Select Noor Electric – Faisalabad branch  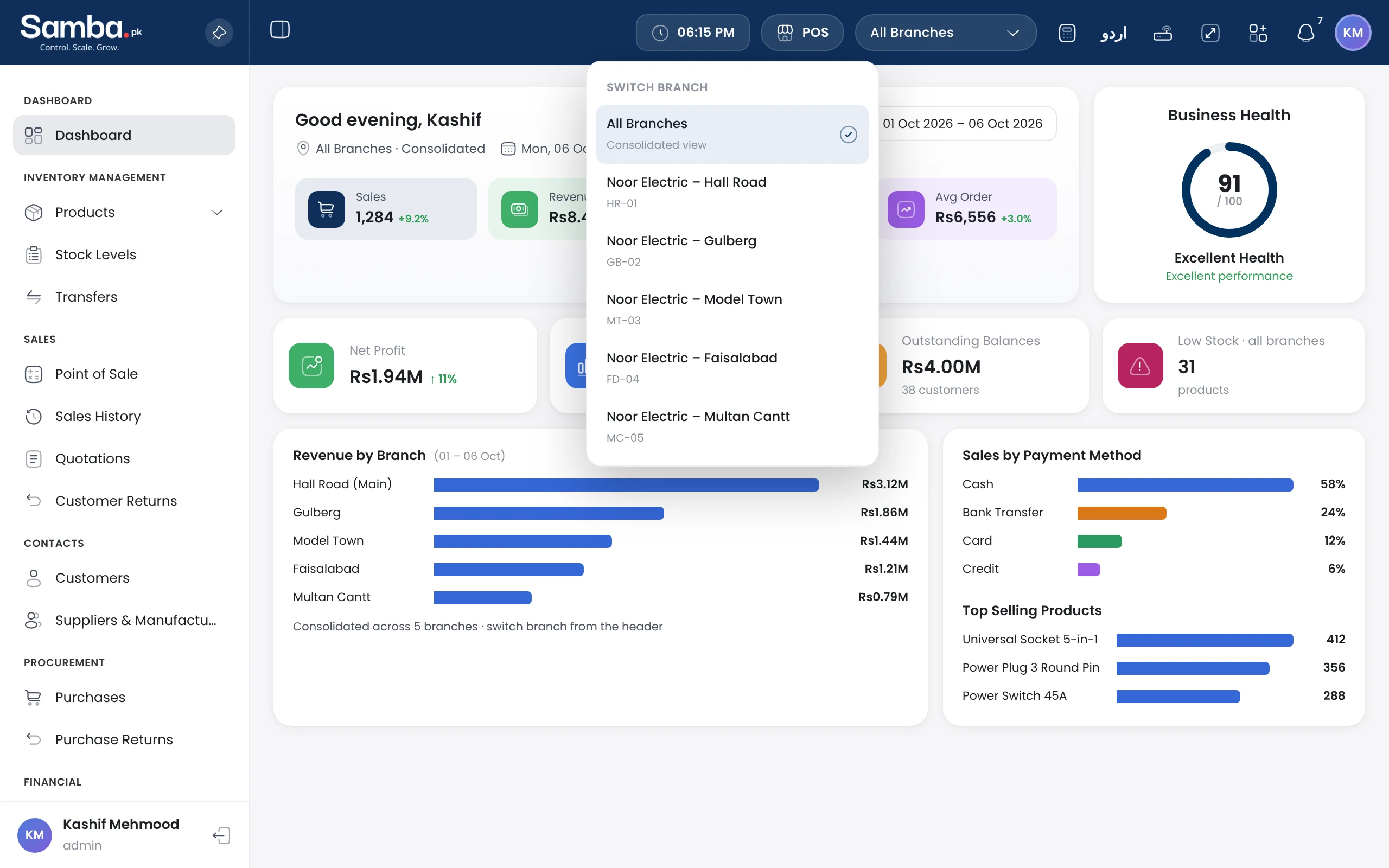click(732, 368)
